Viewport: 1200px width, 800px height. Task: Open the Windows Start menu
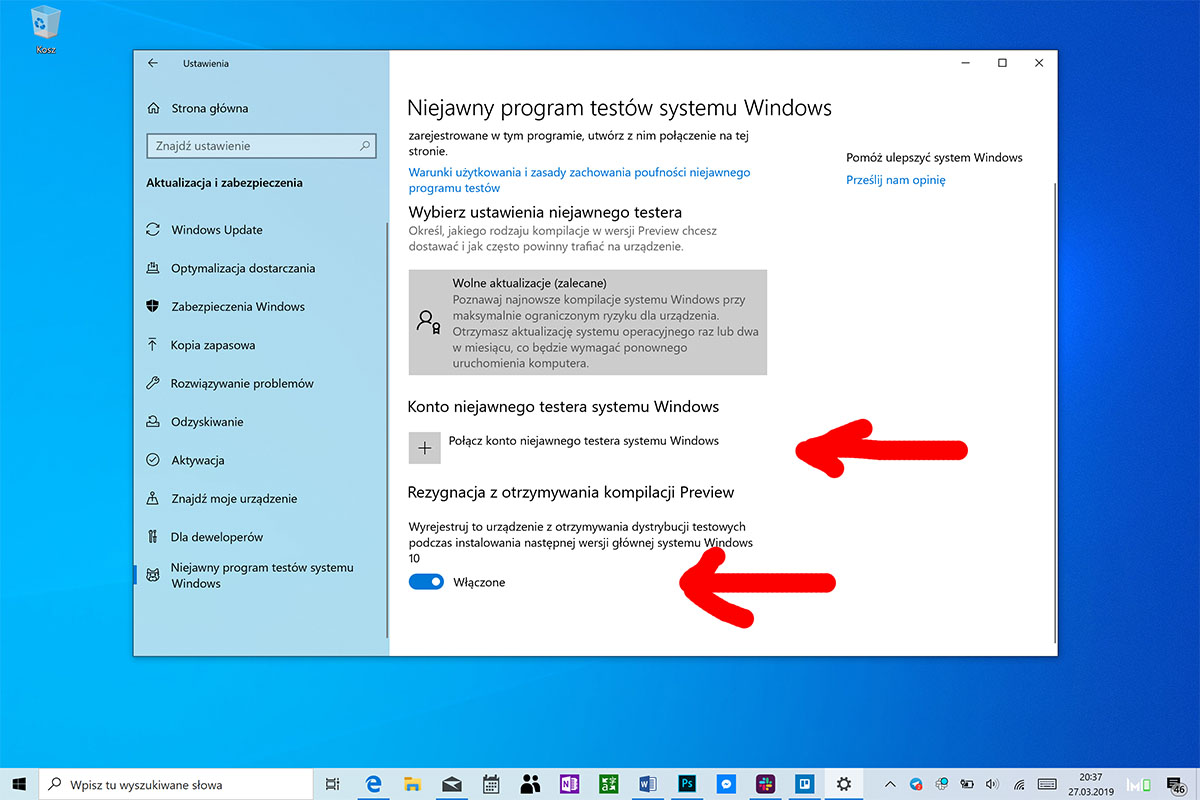point(19,785)
